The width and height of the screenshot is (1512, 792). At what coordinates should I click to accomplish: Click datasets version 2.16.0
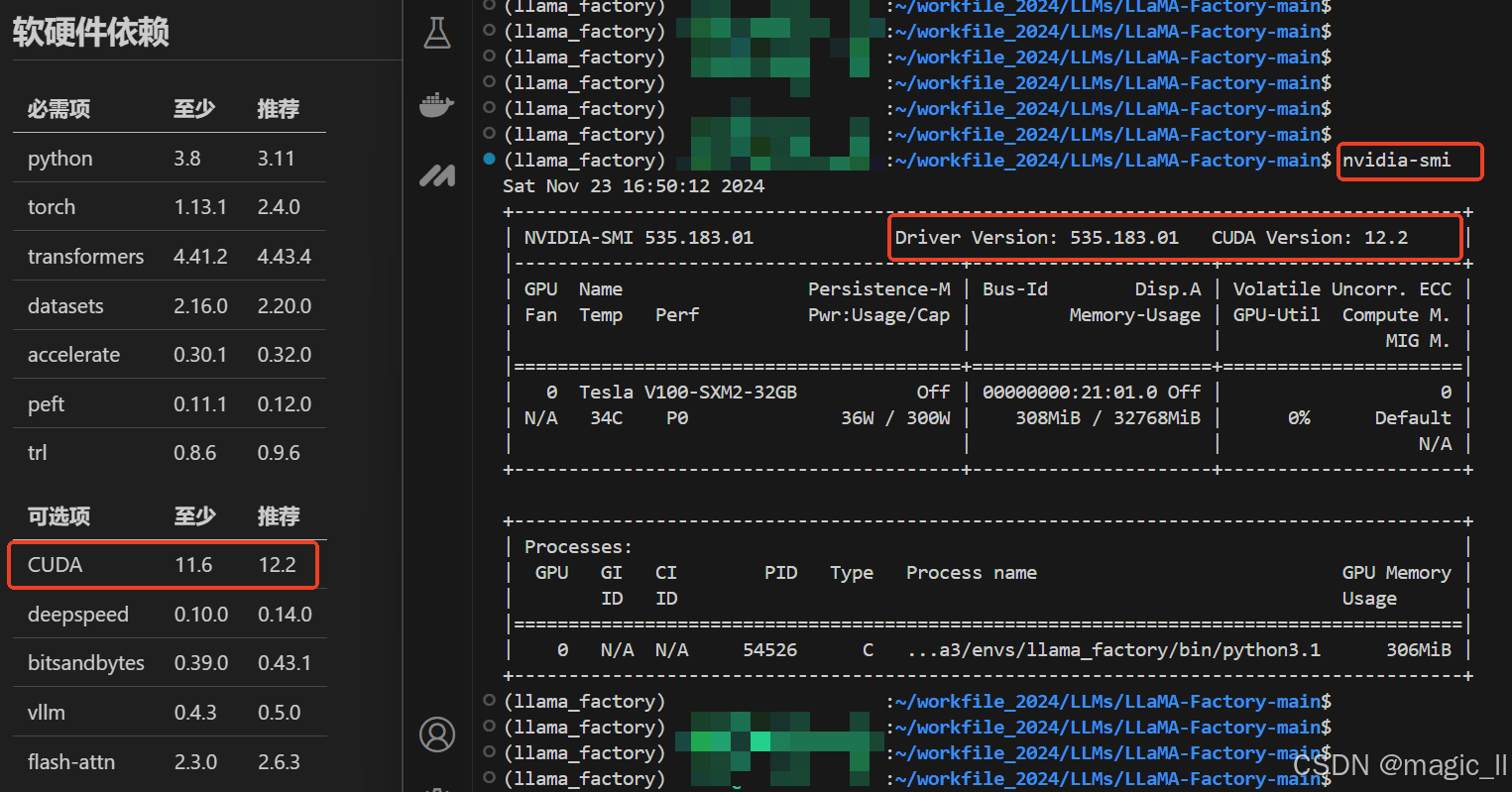pyautogui.click(x=200, y=306)
